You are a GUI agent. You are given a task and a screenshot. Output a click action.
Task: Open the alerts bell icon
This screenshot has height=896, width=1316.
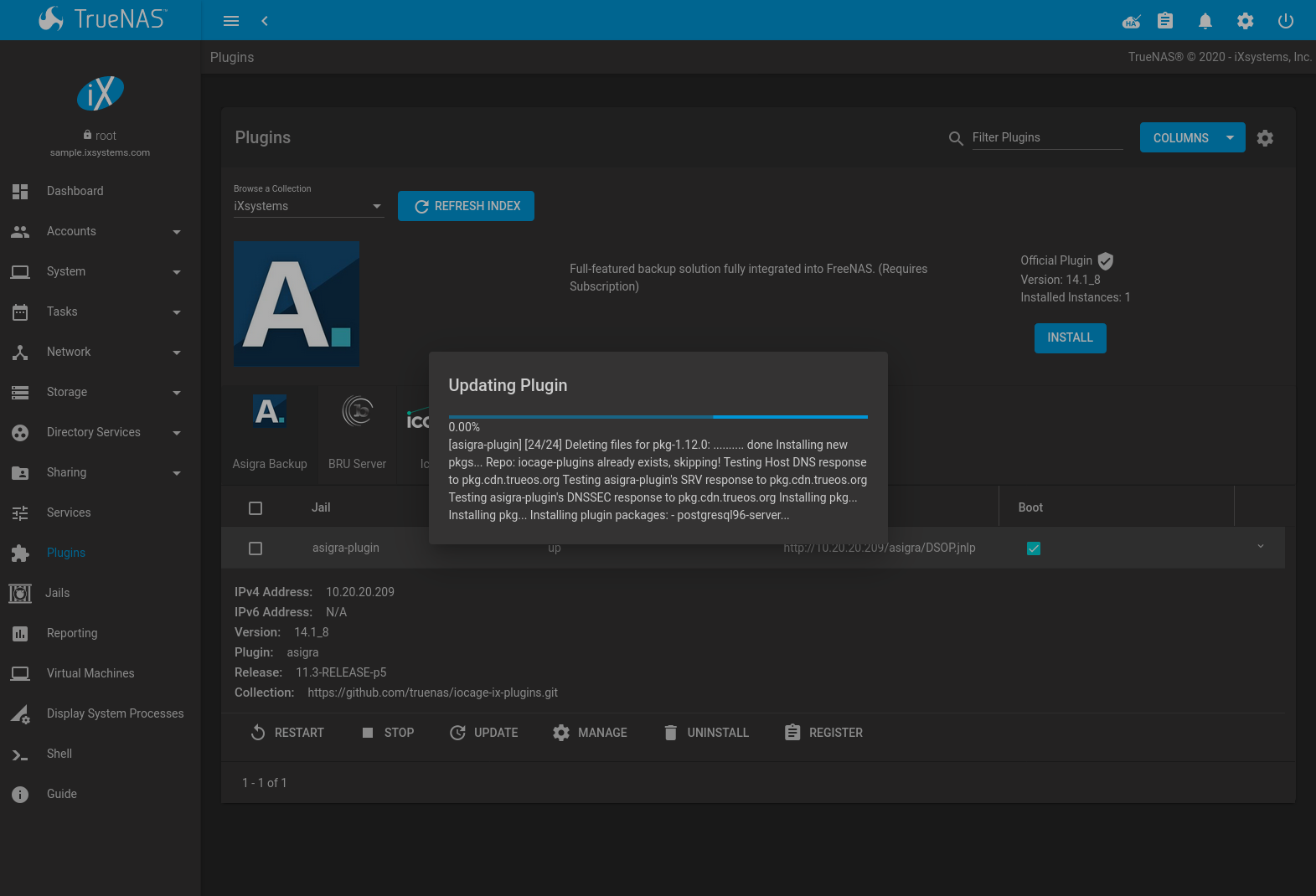click(x=1205, y=21)
